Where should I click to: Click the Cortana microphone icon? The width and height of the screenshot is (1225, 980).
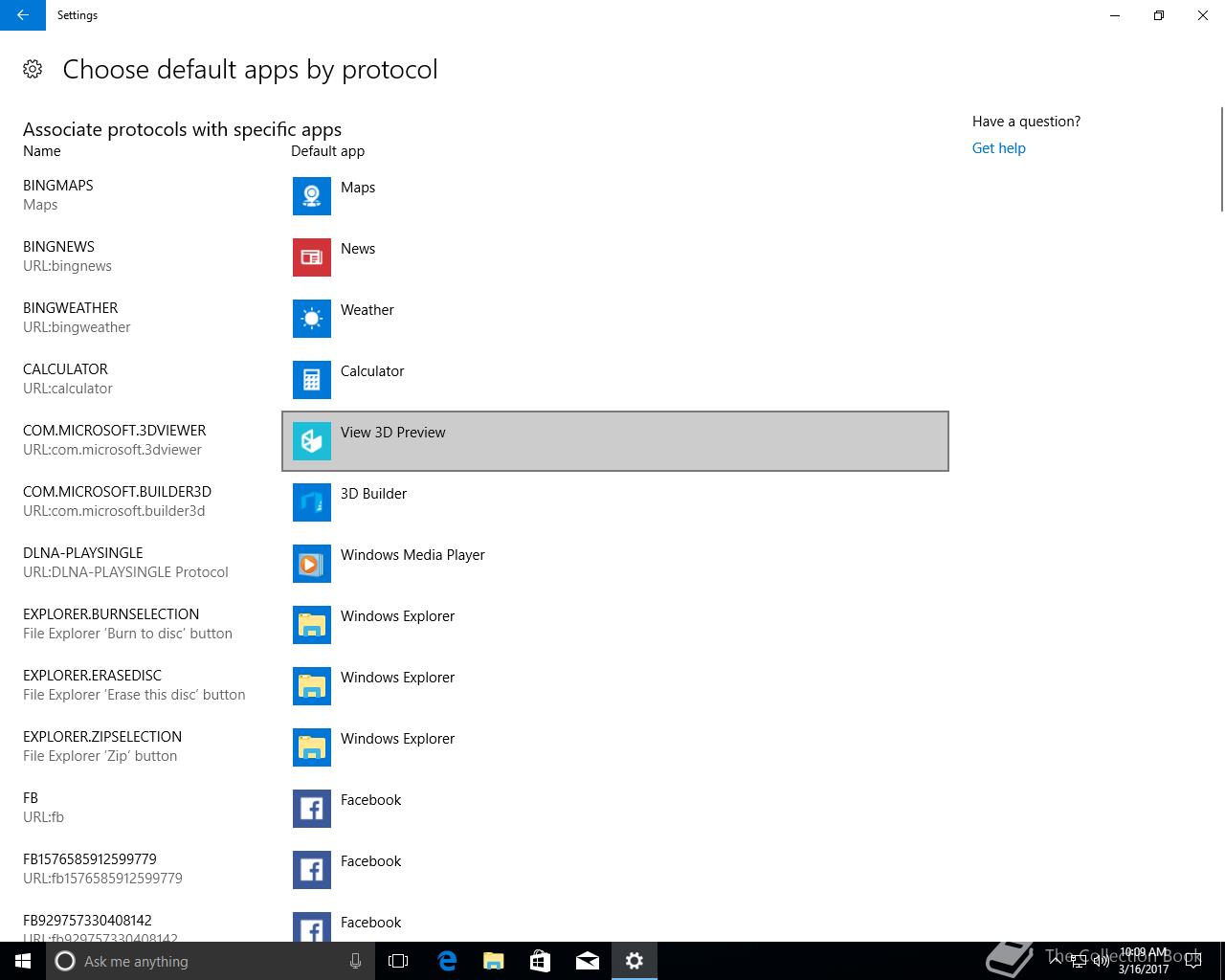(x=355, y=961)
